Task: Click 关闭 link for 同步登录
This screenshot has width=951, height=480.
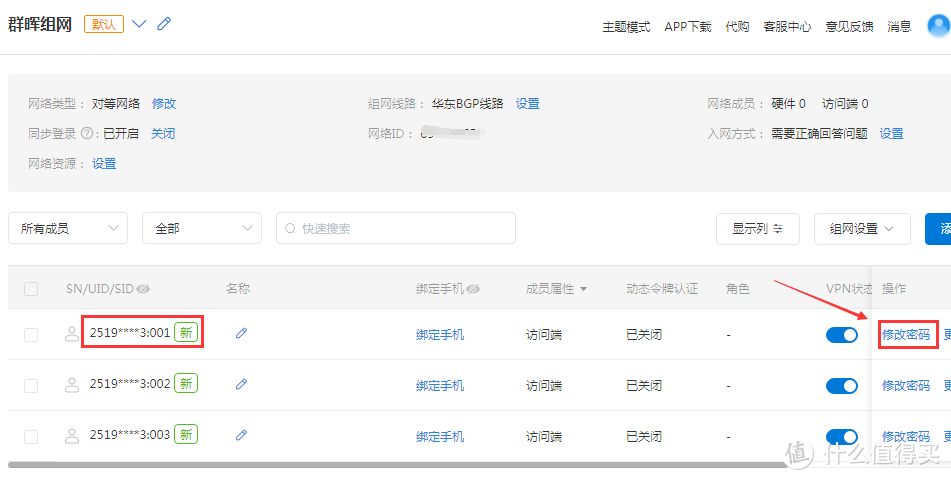Action: tap(163, 134)
